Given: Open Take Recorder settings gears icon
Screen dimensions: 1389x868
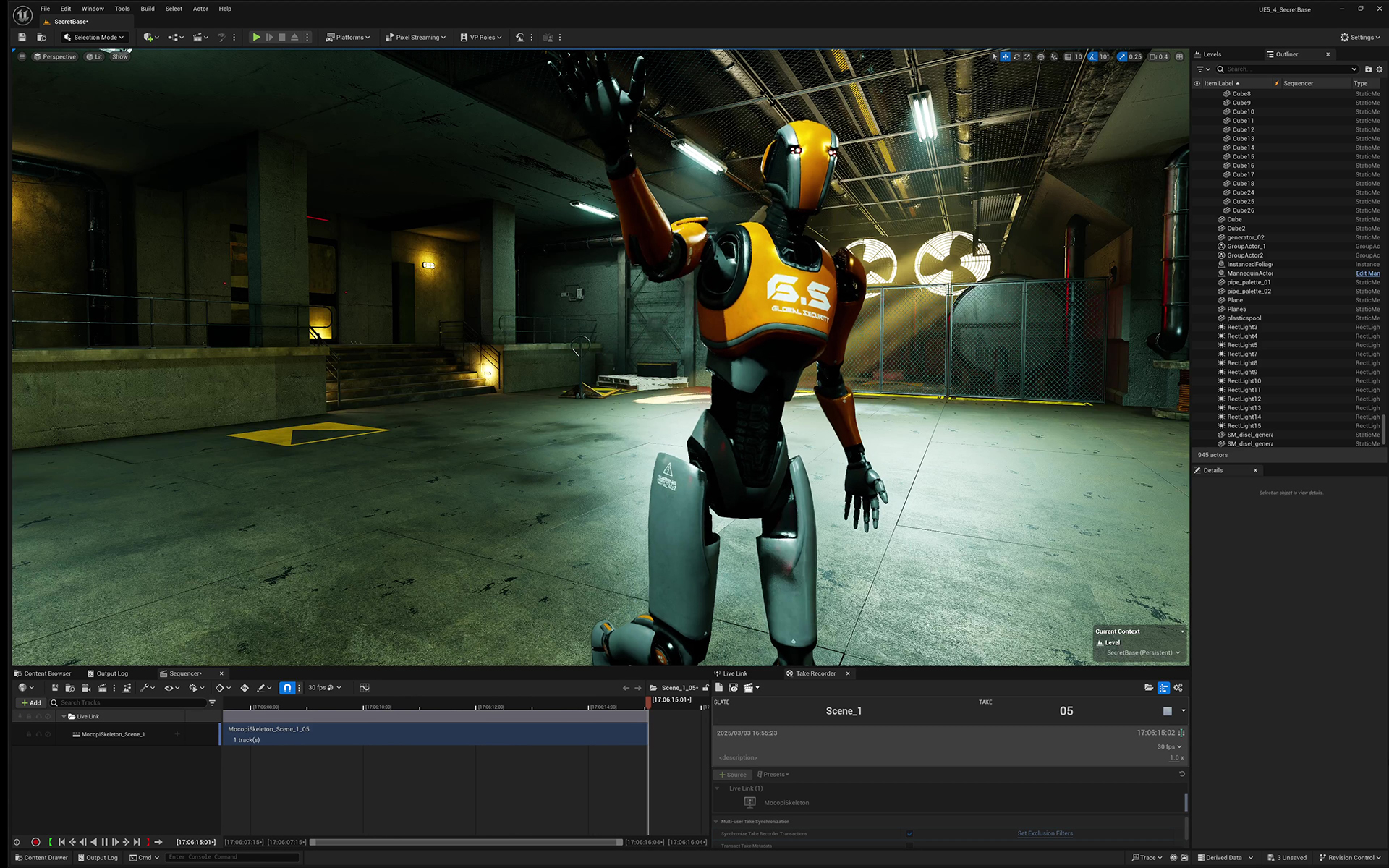Looking at the screenshot, I should pyautogui.click(x=1178, y=688).
